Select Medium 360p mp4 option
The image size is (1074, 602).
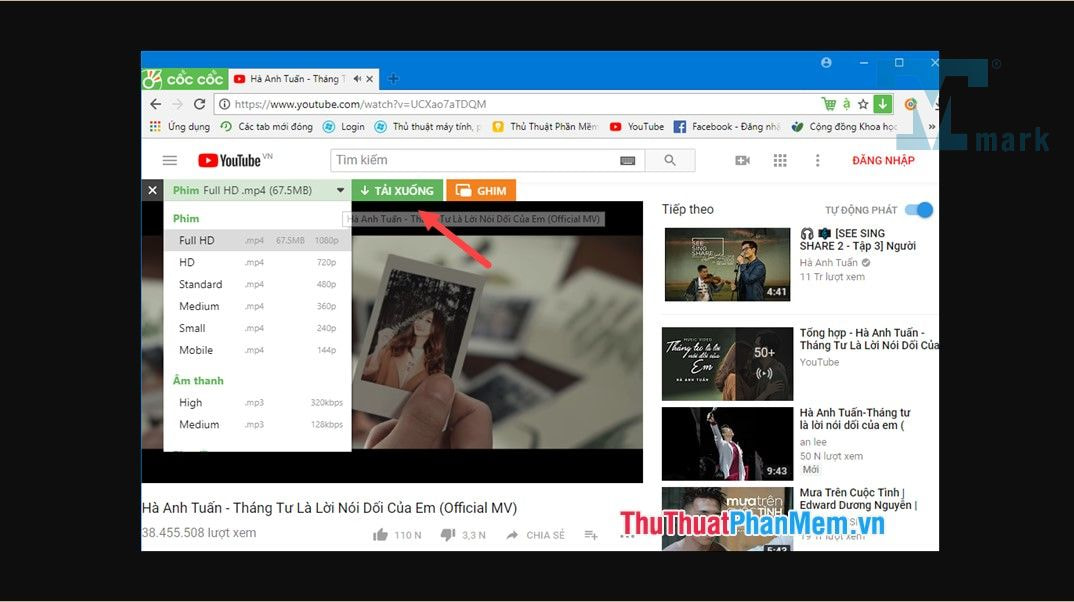pos(258,306)
